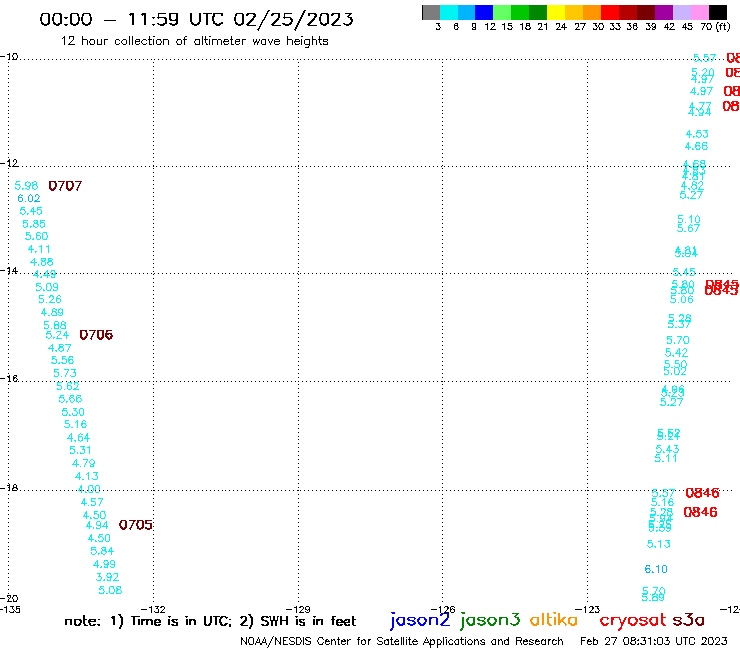The image size is (740, 650).
Task: Click the wave height value 5.42
Action: click(677, 353)
